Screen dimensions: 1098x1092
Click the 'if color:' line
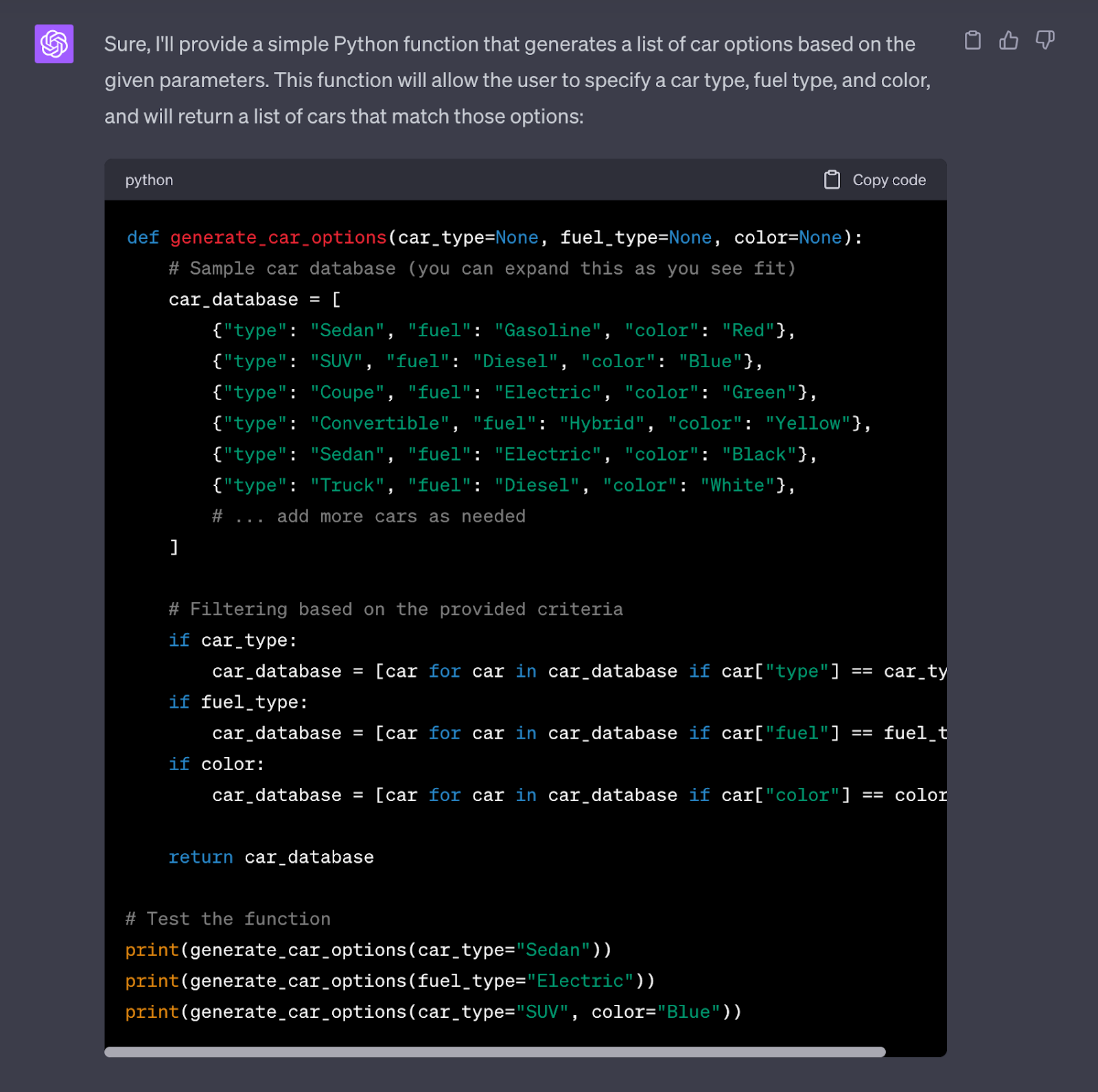(x=216, y=763)
